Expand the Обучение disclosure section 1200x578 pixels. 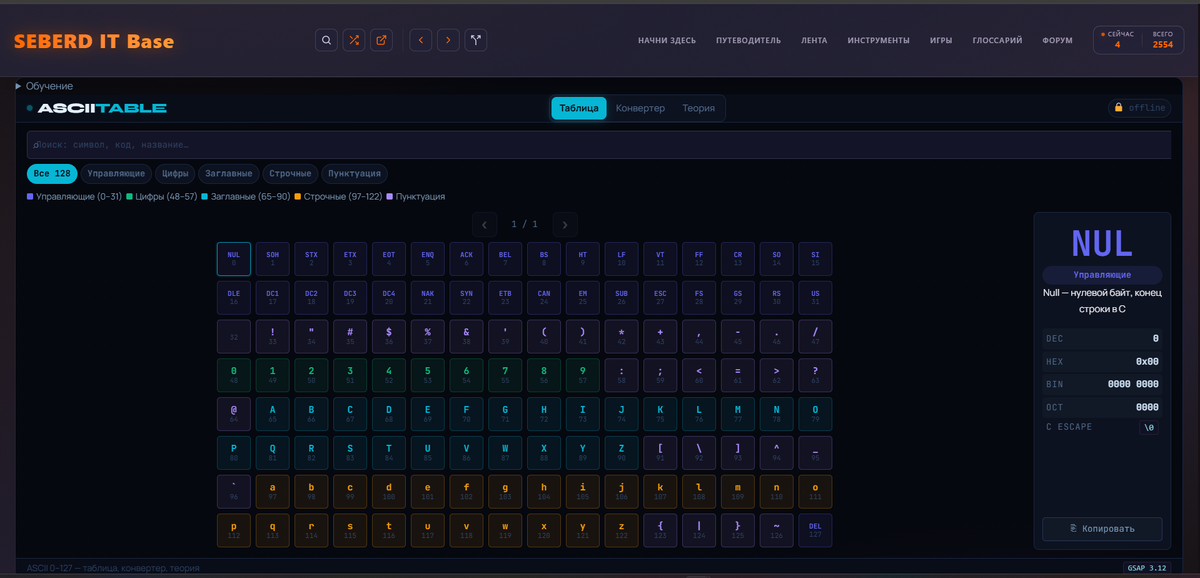[44, 86]
